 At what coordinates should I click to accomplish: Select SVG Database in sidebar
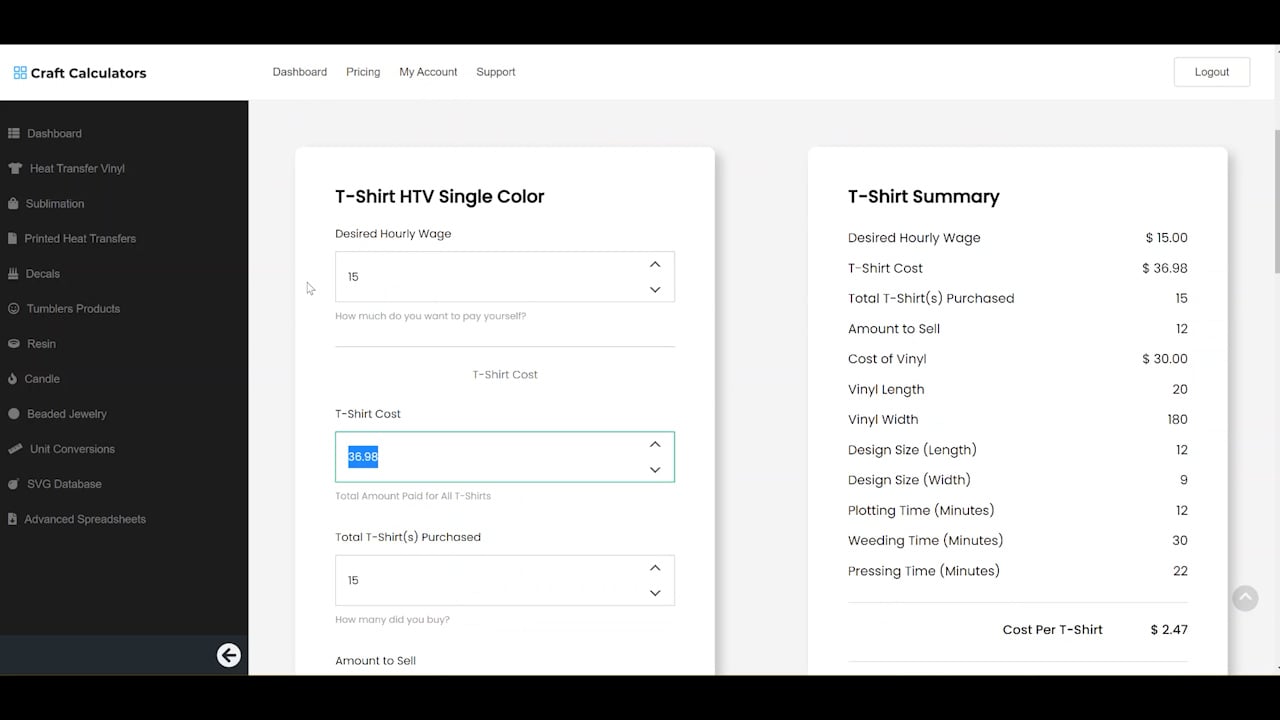[64, 484]
